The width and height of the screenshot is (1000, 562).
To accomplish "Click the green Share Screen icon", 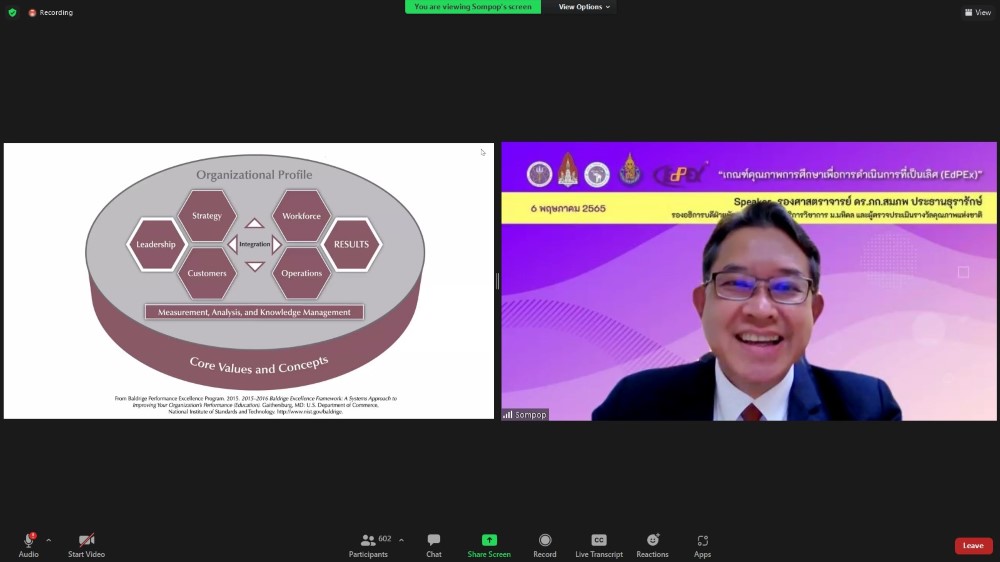I will pyautogui.click(x=489, y=540).
